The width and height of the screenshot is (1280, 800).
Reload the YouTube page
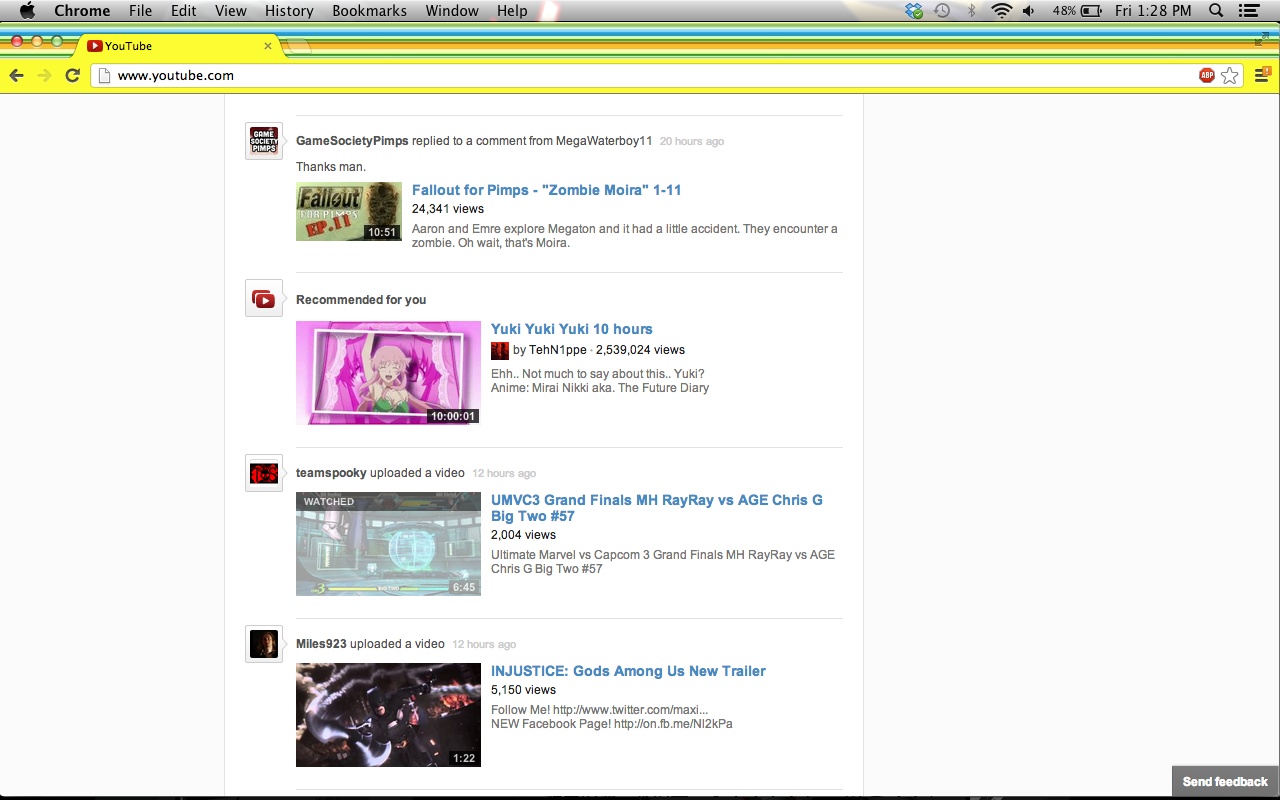72,75
